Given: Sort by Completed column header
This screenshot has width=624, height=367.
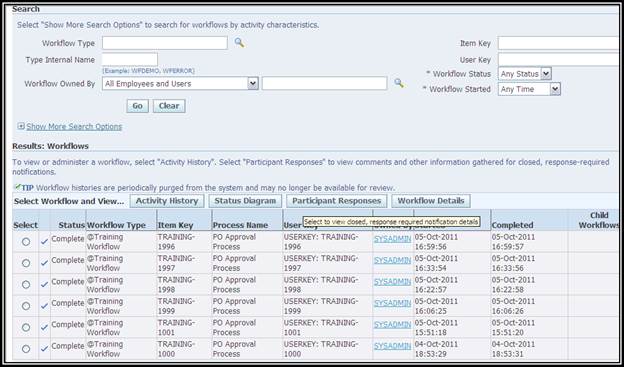Looking at the screenshot, I should 513,225.
